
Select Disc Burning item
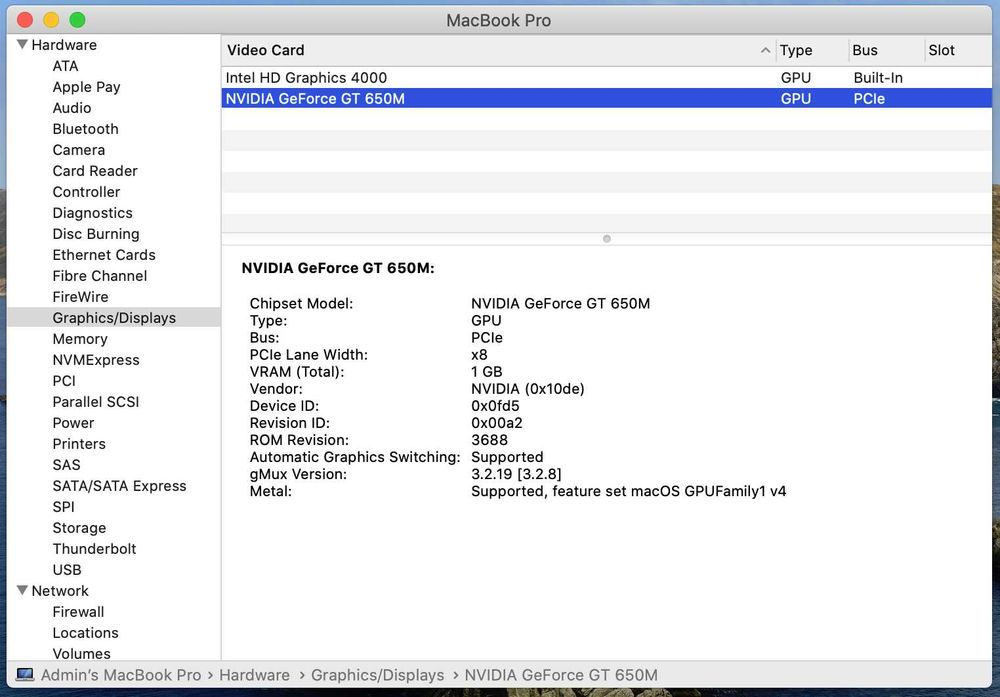[x=96, y=234]
